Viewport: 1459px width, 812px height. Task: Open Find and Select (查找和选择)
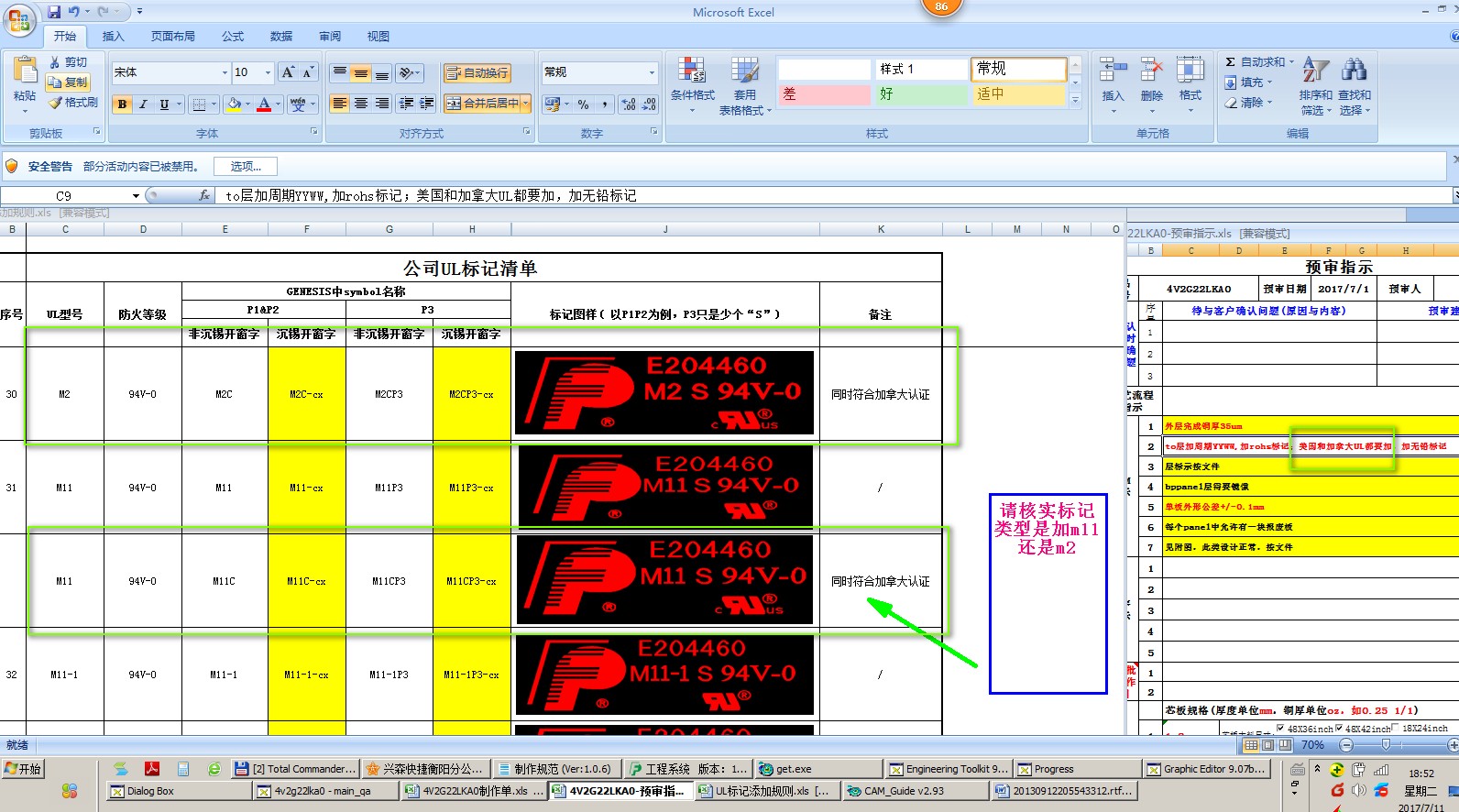[1355, 86]
